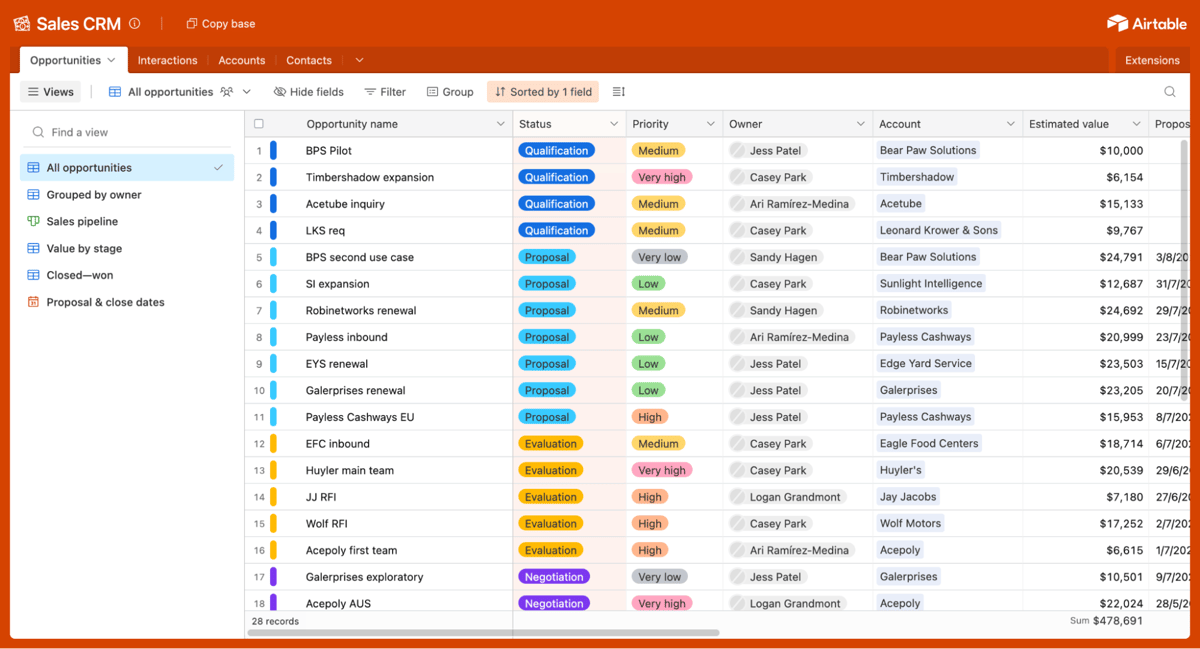Click the BPS Pilot opportunity name
The image size is (1200, 649).
coord(328,151)
